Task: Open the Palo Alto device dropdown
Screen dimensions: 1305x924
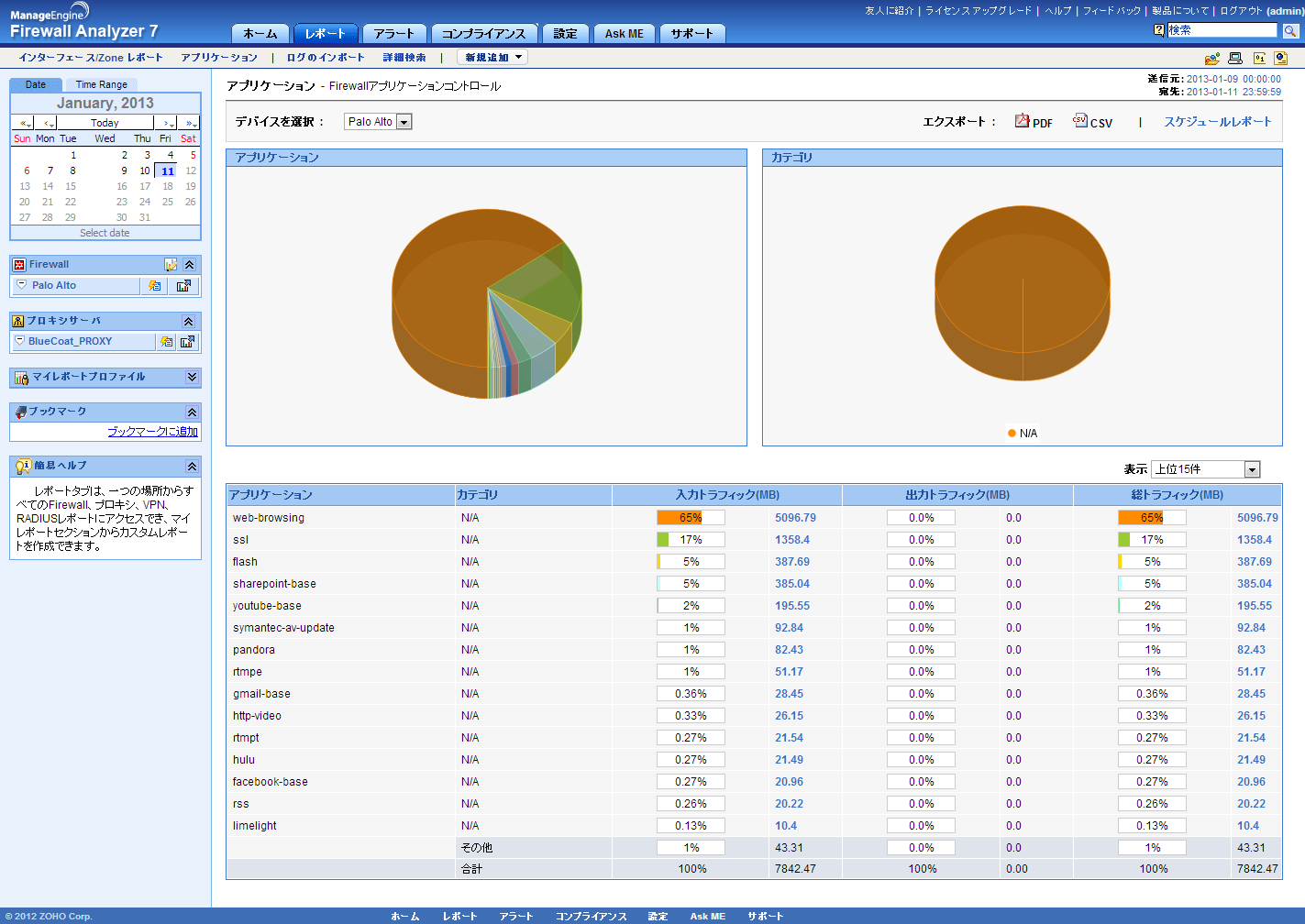Action: [x=404, y=122]
